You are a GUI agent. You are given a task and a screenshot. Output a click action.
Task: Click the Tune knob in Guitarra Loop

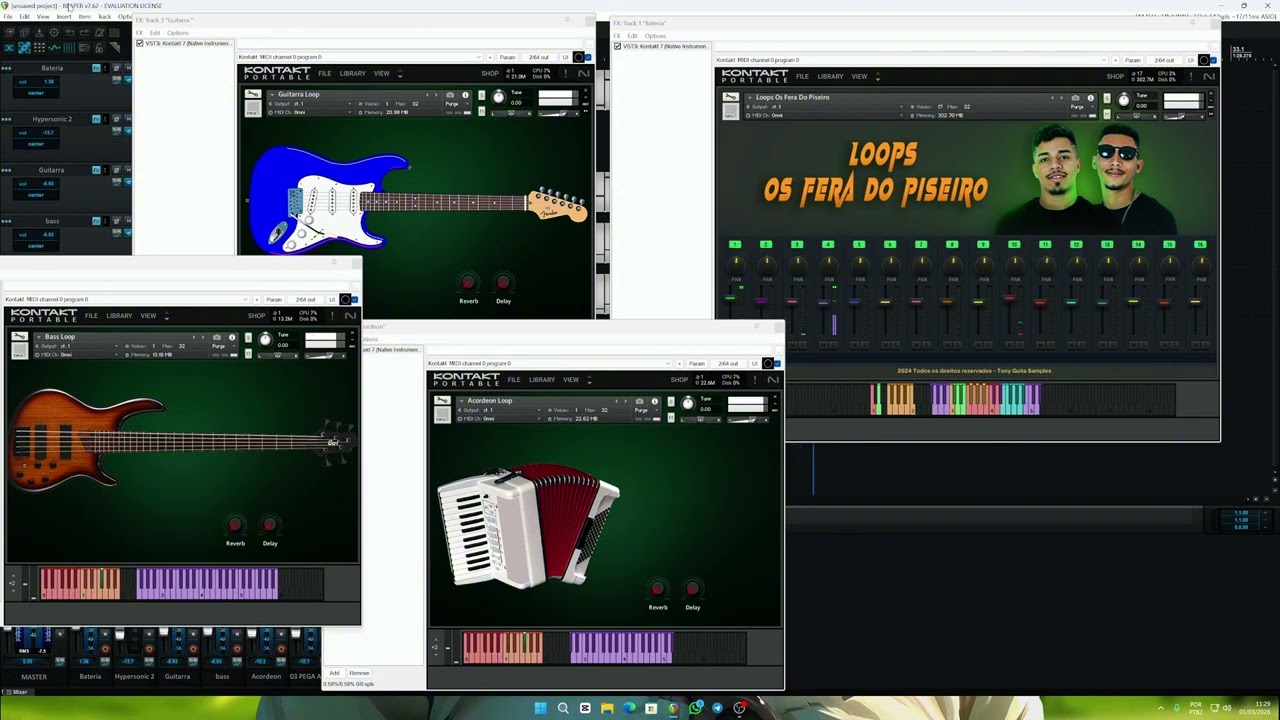(x=498, y=97)
